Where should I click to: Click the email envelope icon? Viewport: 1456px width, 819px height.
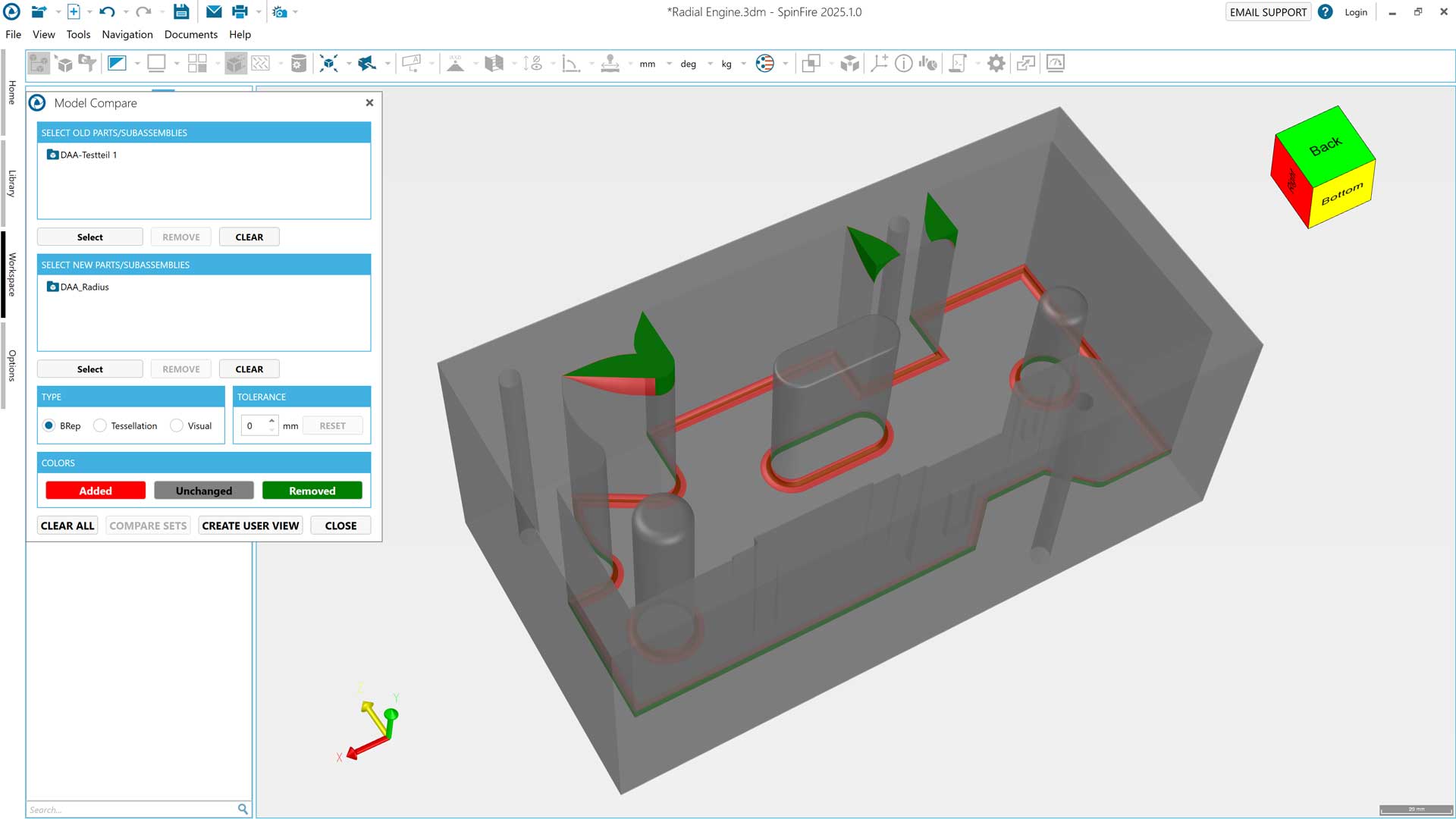tap(214, 12)
